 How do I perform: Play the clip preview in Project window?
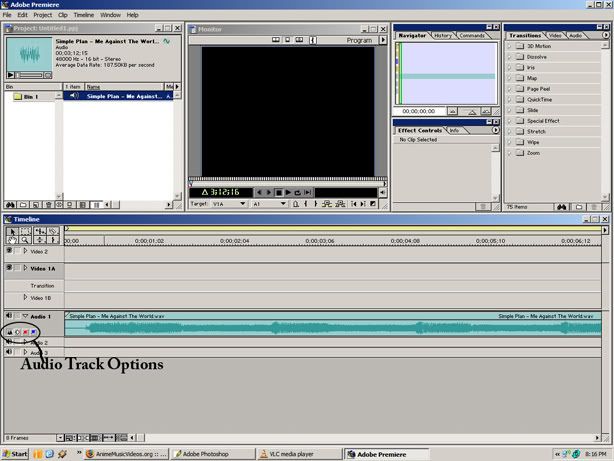(x=11, y=75)
